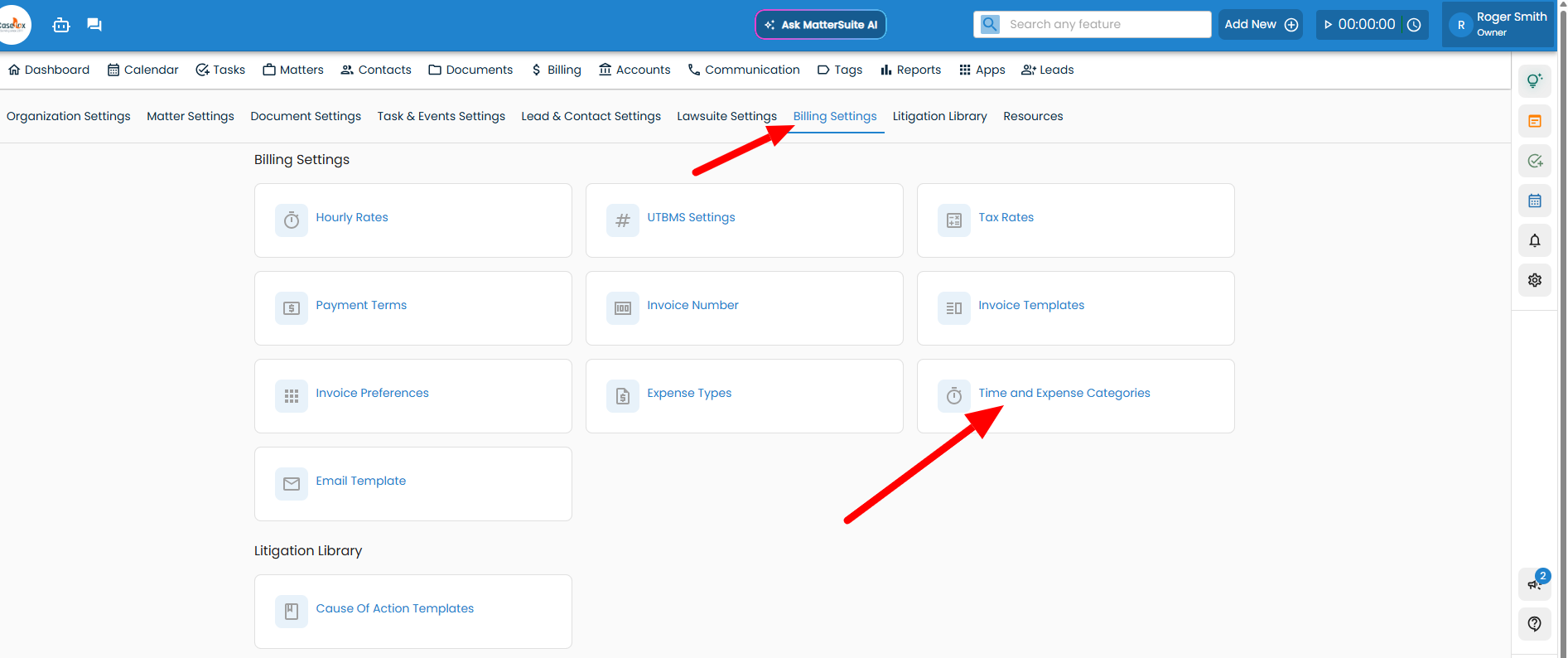Screen dimensions: 1568x658
Task: Open the announcements megaphone icon
Action: tap(1534, 583)
